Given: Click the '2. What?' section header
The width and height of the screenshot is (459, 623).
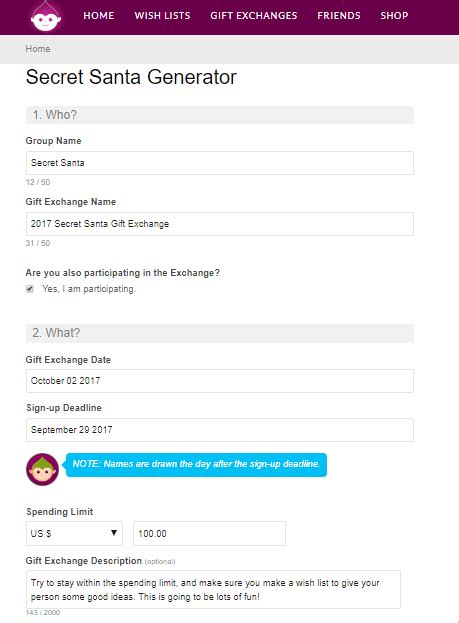Looking at the screenshot, I should pyautogui.click(x=220, y=333).
